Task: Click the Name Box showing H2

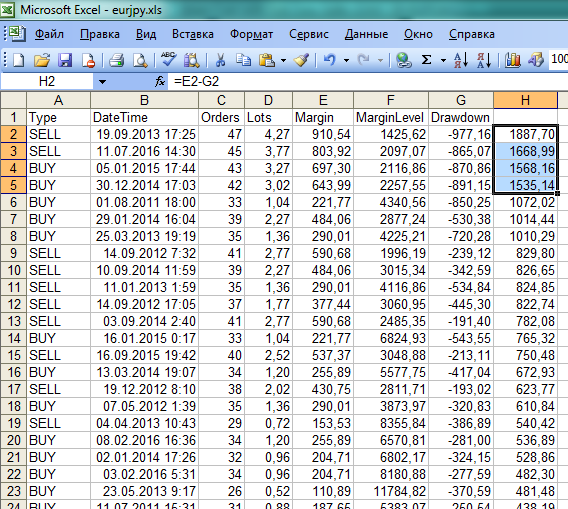Action: [x=47, y=82]
